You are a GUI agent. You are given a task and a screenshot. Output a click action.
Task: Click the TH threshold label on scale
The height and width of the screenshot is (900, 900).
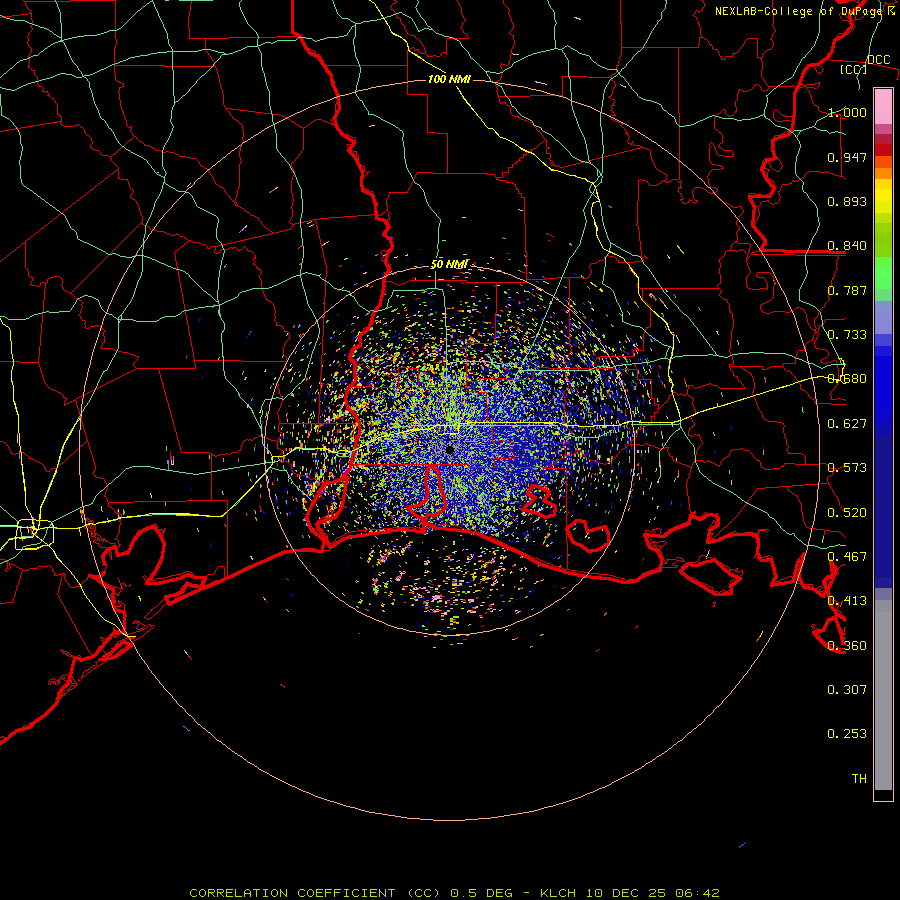[859, 779]
